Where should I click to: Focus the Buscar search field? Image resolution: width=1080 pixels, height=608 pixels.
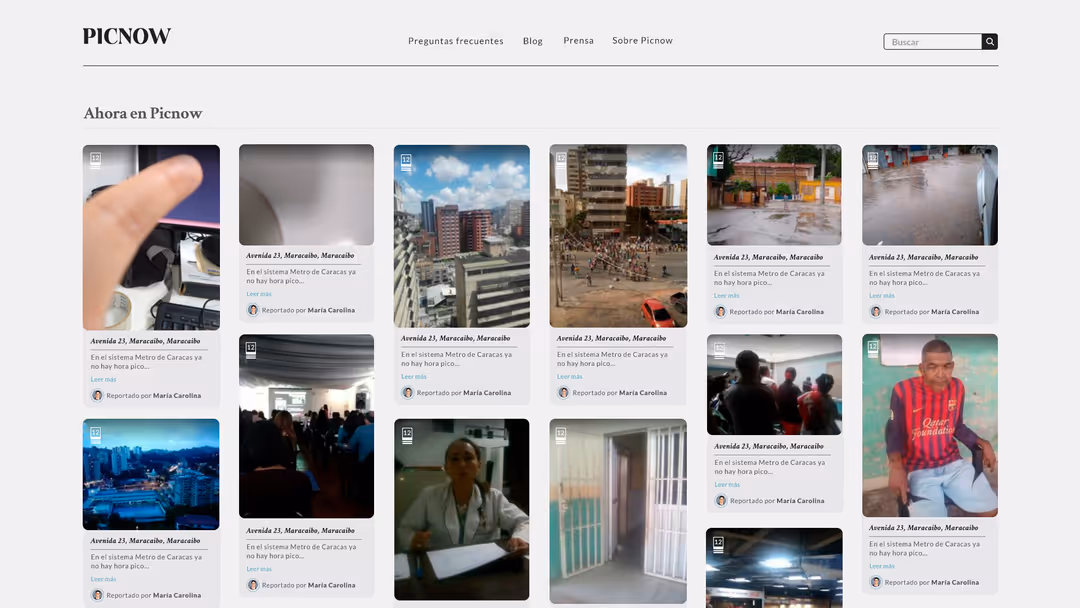click(932, 42)
